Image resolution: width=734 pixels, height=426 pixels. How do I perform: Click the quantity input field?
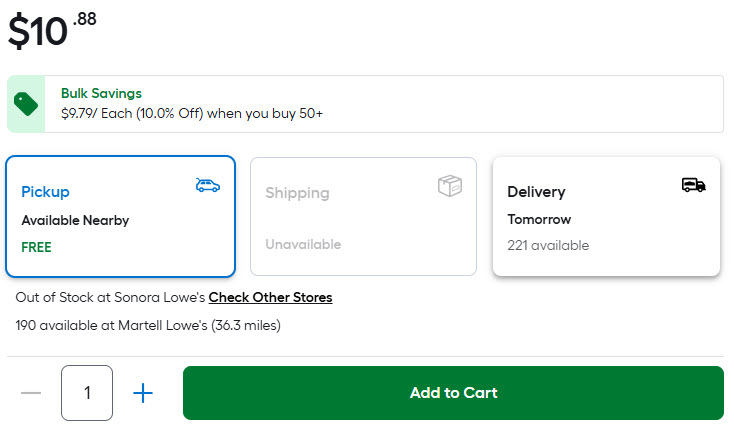[87, 393]
